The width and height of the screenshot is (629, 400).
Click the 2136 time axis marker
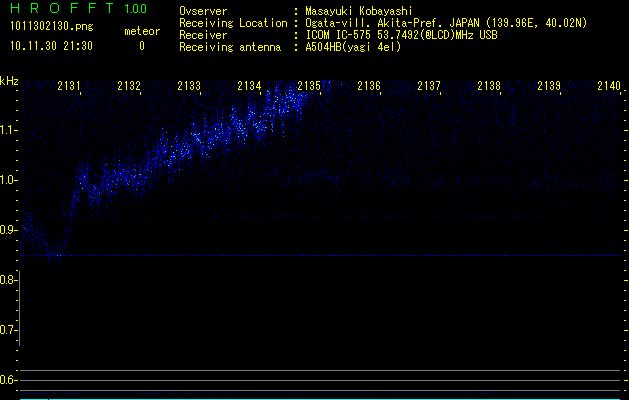369,86
